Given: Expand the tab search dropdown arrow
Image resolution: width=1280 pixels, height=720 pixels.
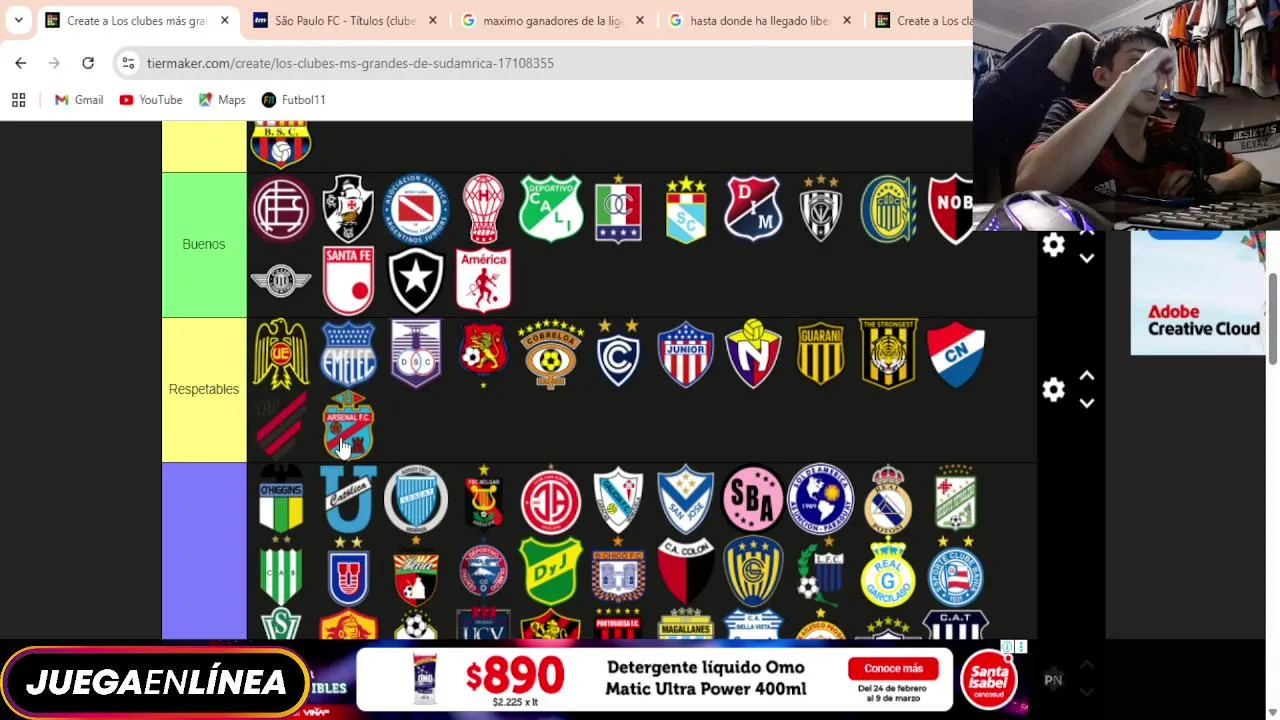Looking at the screenshot, I should (18, 20).
